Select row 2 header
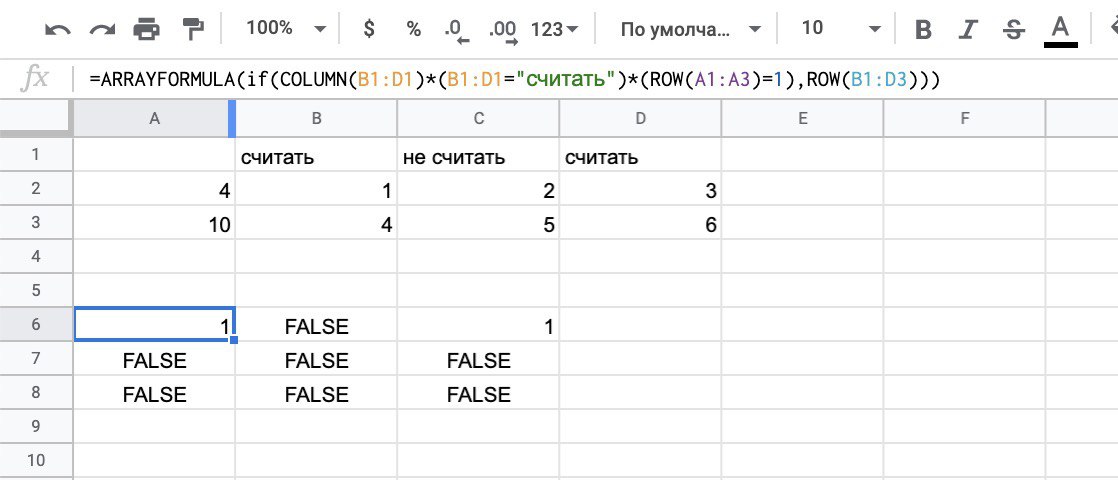The image size is (1118, 480). (x=36, y=189)
